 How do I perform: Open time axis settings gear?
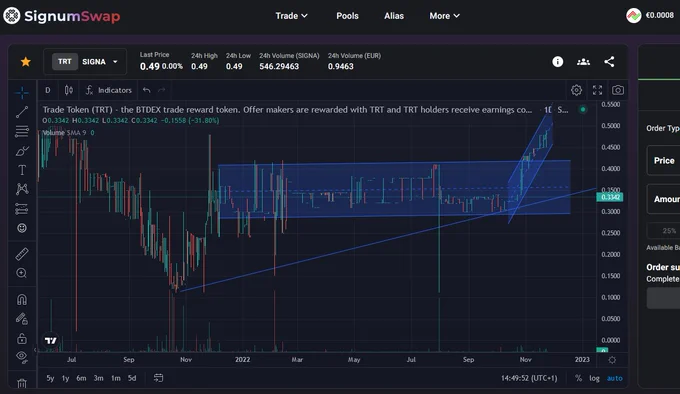coord(612,360)
